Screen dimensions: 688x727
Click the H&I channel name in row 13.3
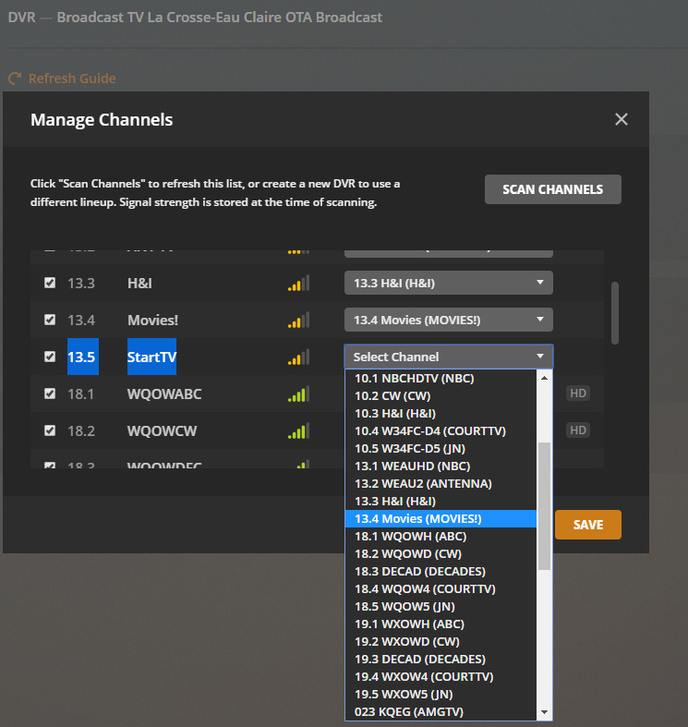point(140,283)
